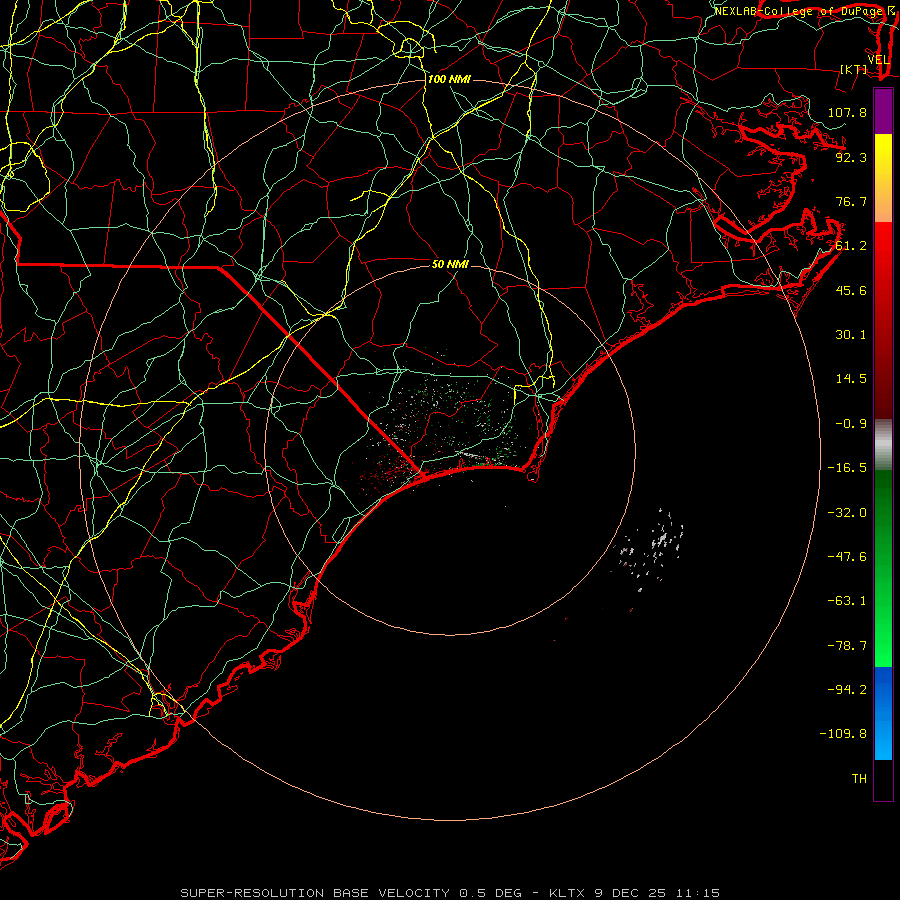This screenshot has height=900, width=900.
Task: Click the -109.8 legend value
Action: tap(843, 734)
